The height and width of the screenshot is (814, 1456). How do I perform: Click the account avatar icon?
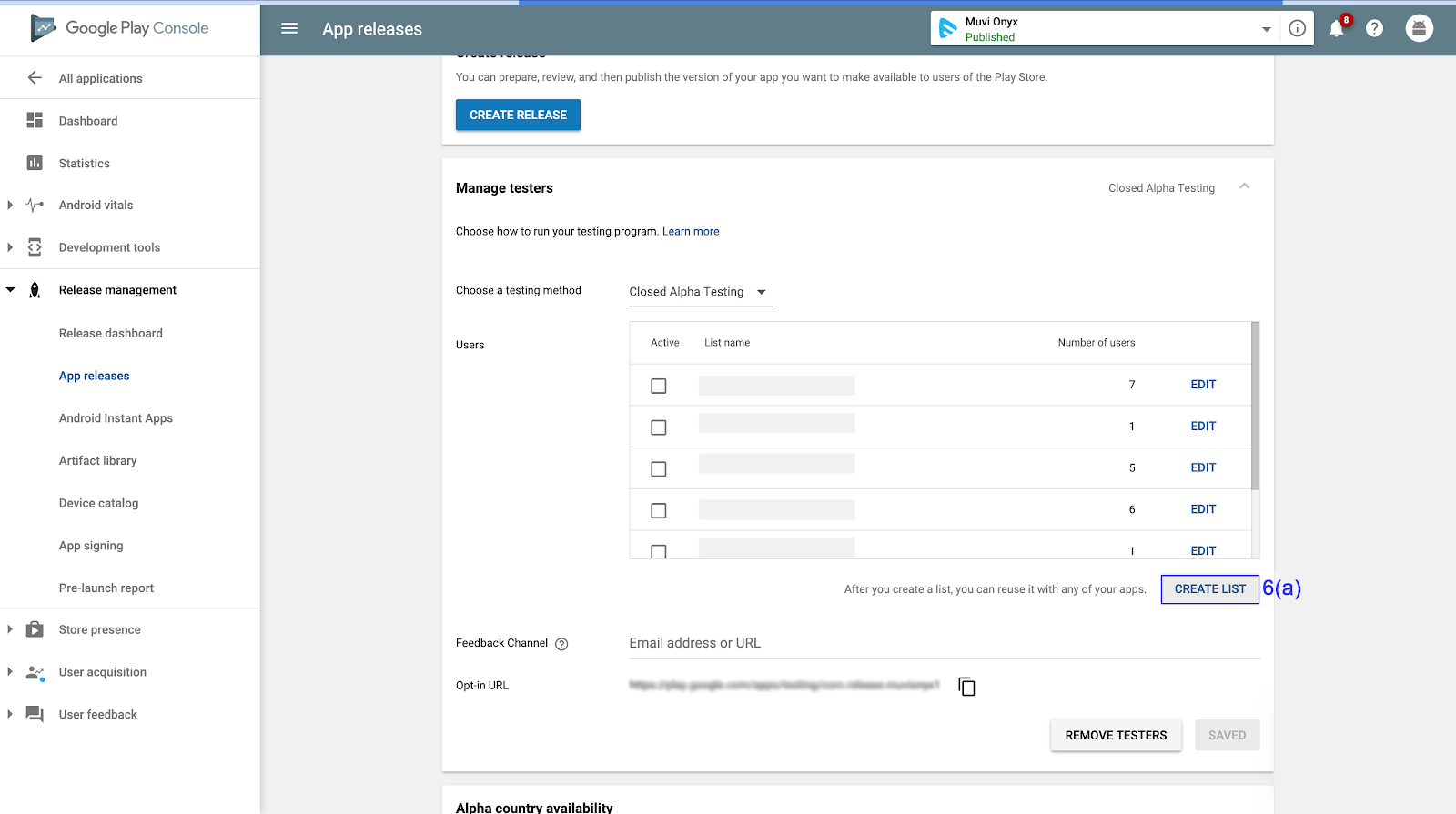(1419, 28)
